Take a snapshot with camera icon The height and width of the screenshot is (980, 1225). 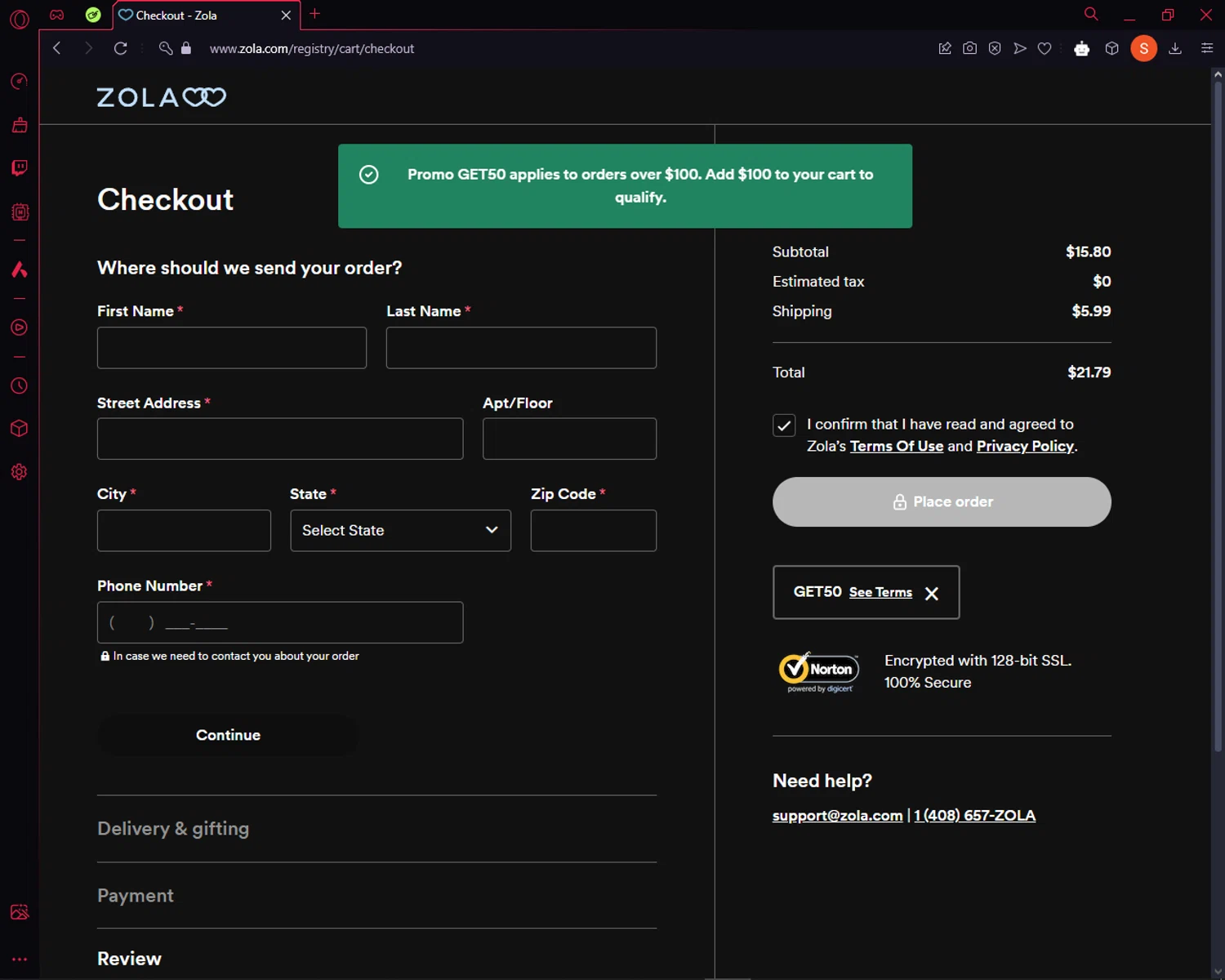click(x=969, y=48)
